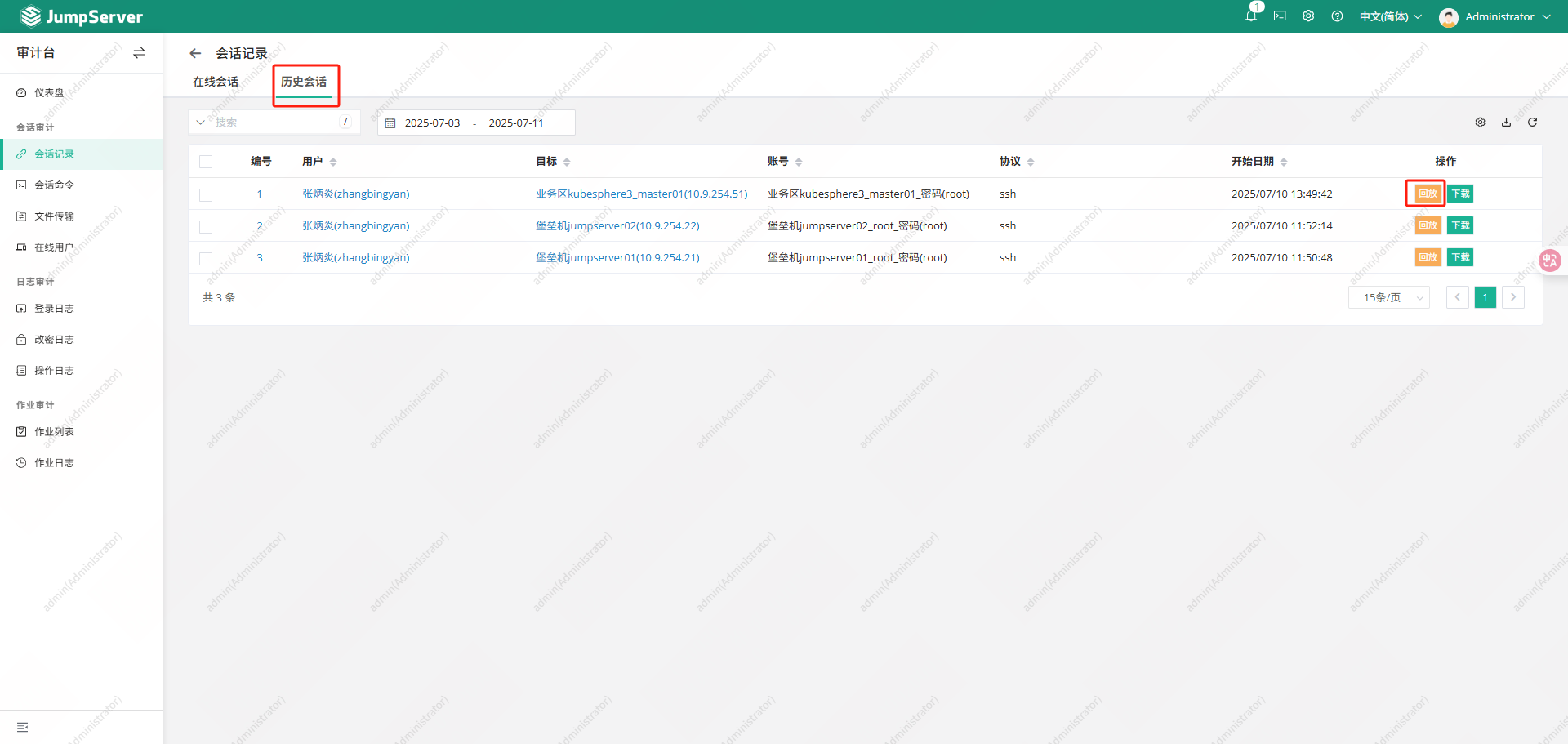Sort by 协议 column

pyautogui.click(x=1031, y=162)
